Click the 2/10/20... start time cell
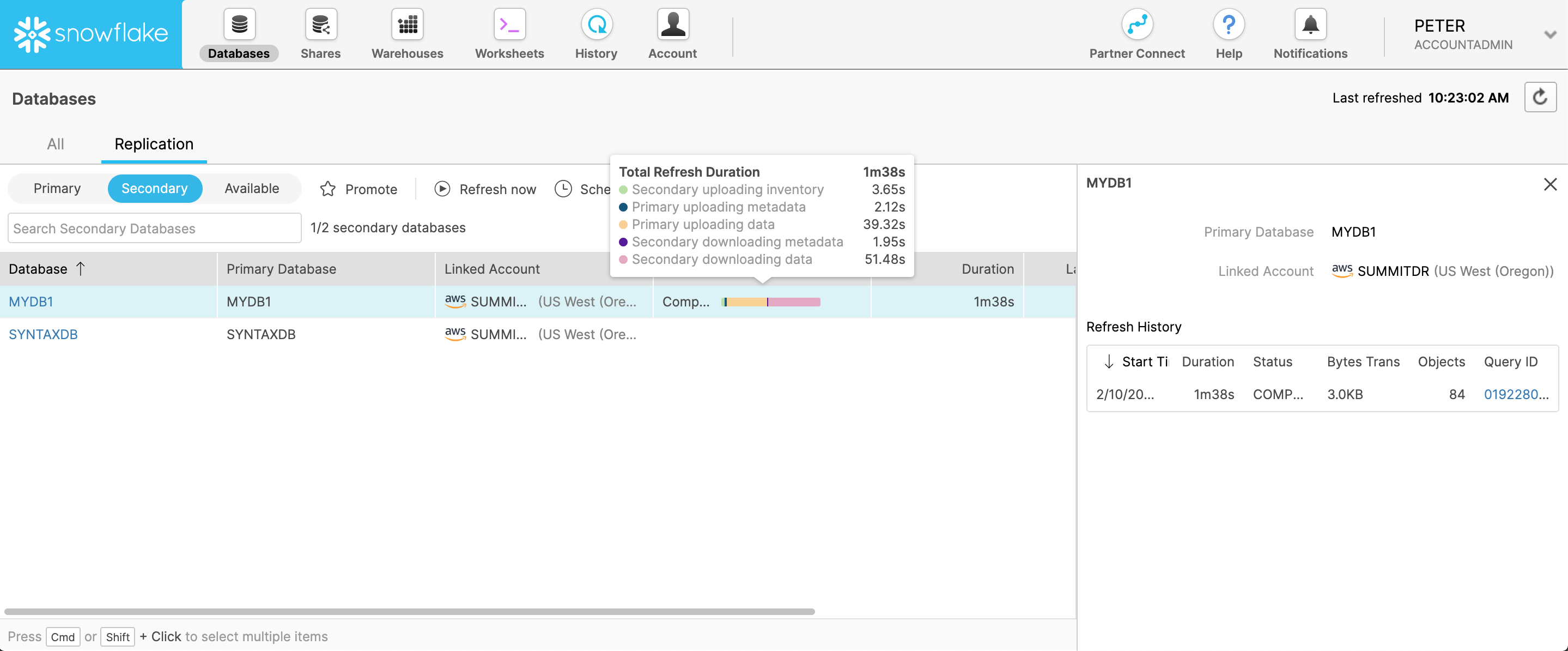The height and width of the screenshot is (651, 1568). [x=1125, y=394]
